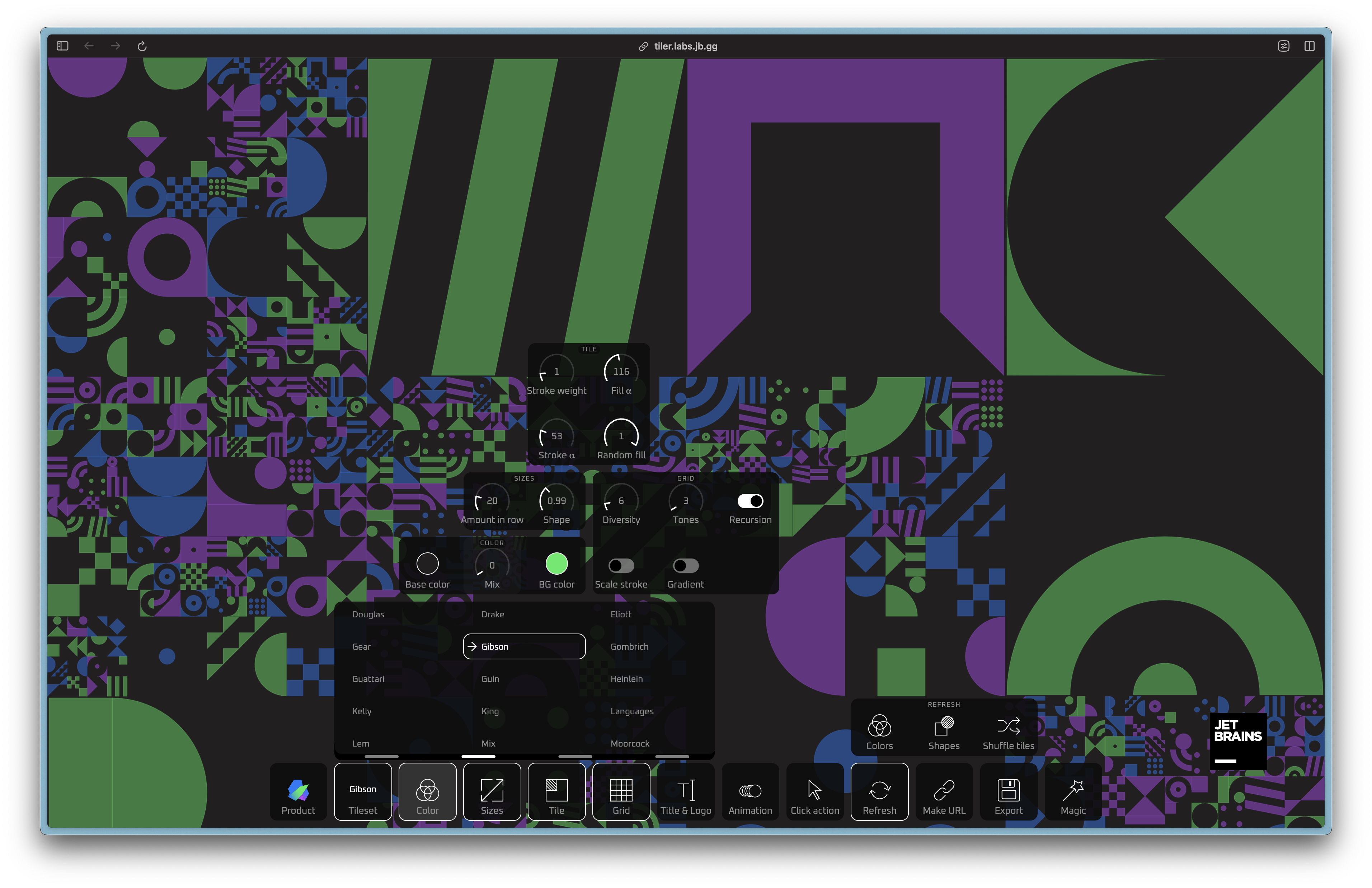
Task: Select Eliott tileset
Action: pyautogui.click(x=621, y=614)
